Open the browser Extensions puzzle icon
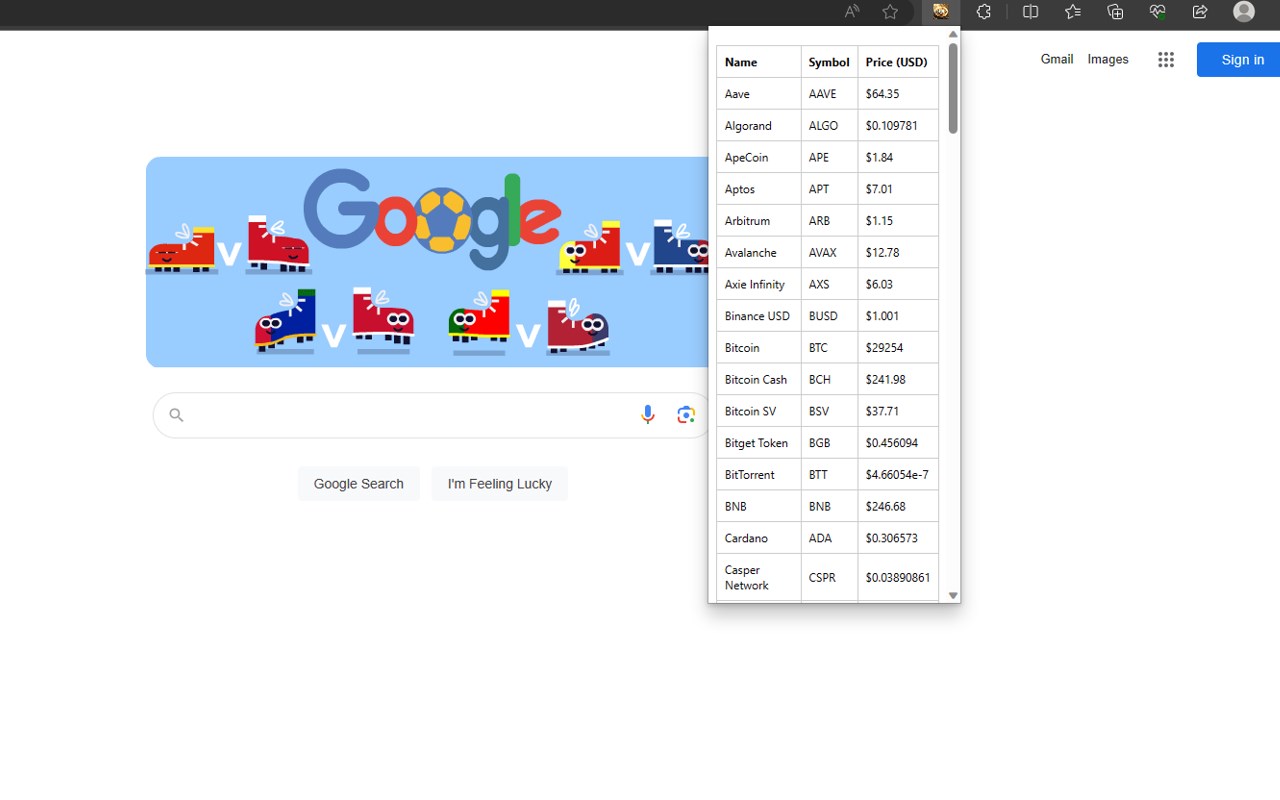 pyautogui.click(x=984, y=12)
